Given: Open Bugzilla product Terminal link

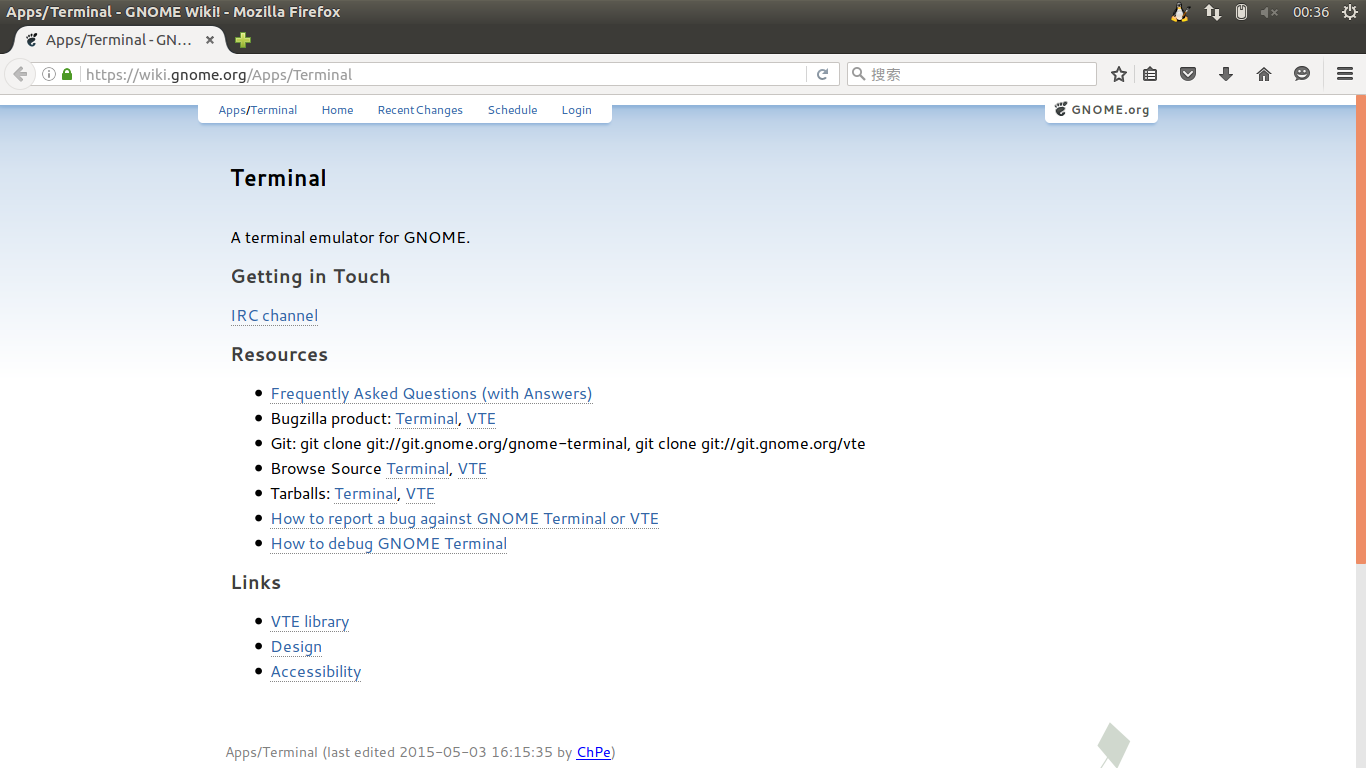Looking at the screenshot, I should point(427,419).
